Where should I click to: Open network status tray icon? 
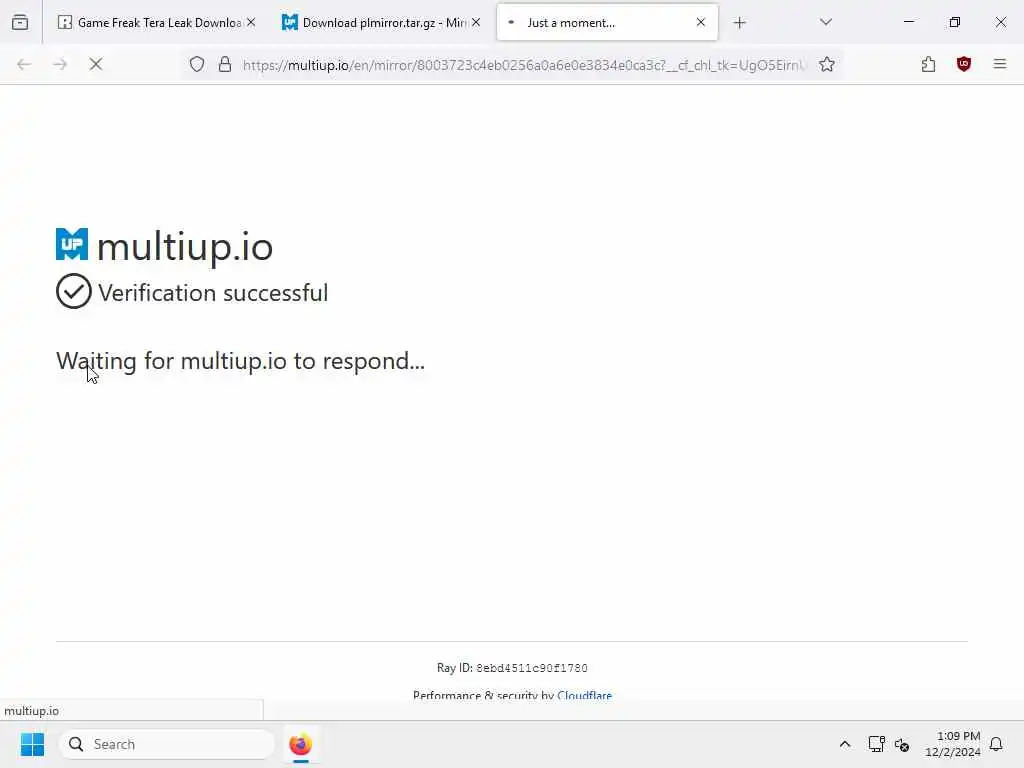876,744
